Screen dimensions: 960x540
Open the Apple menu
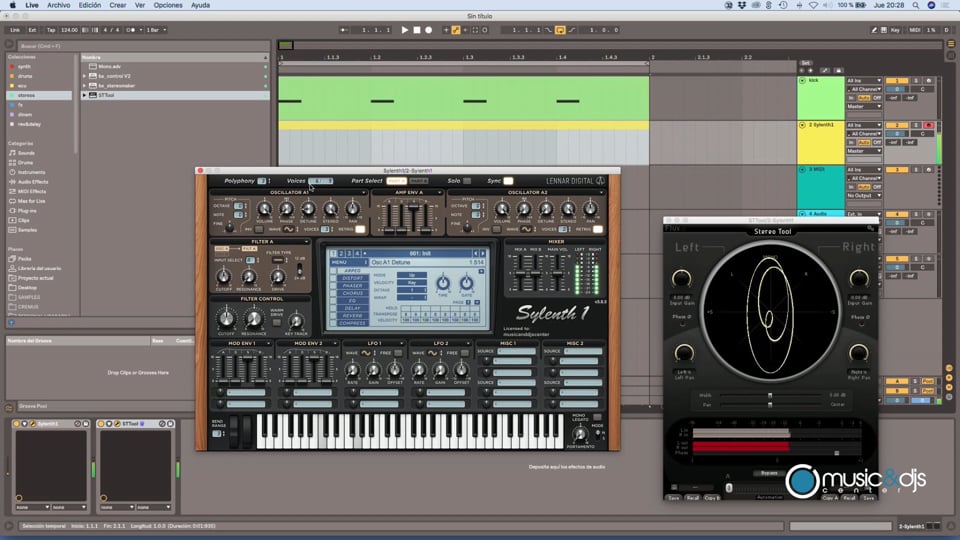coord(12,5)
